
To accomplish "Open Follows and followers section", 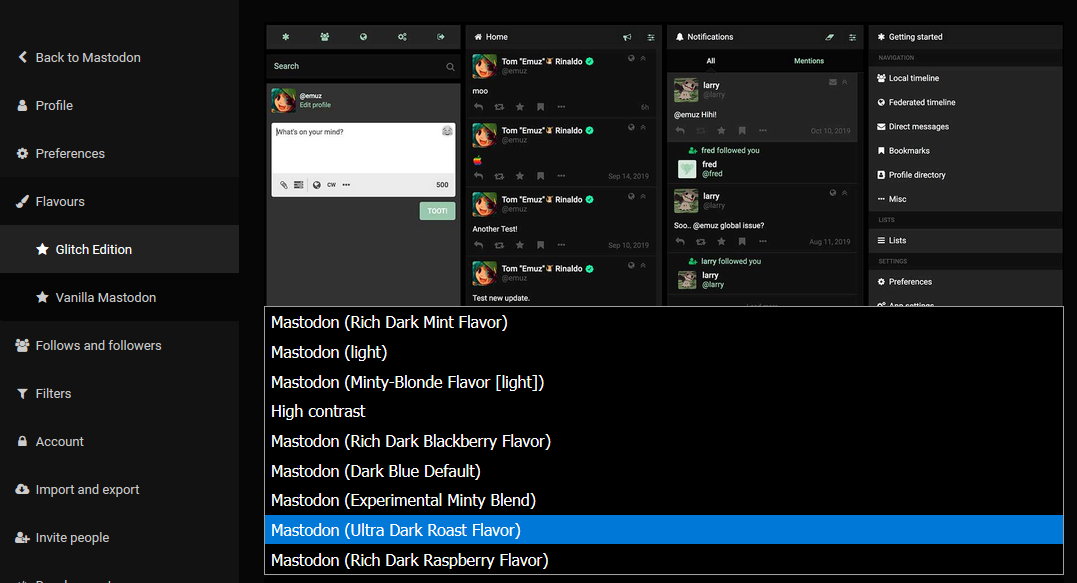I will 89,346.
